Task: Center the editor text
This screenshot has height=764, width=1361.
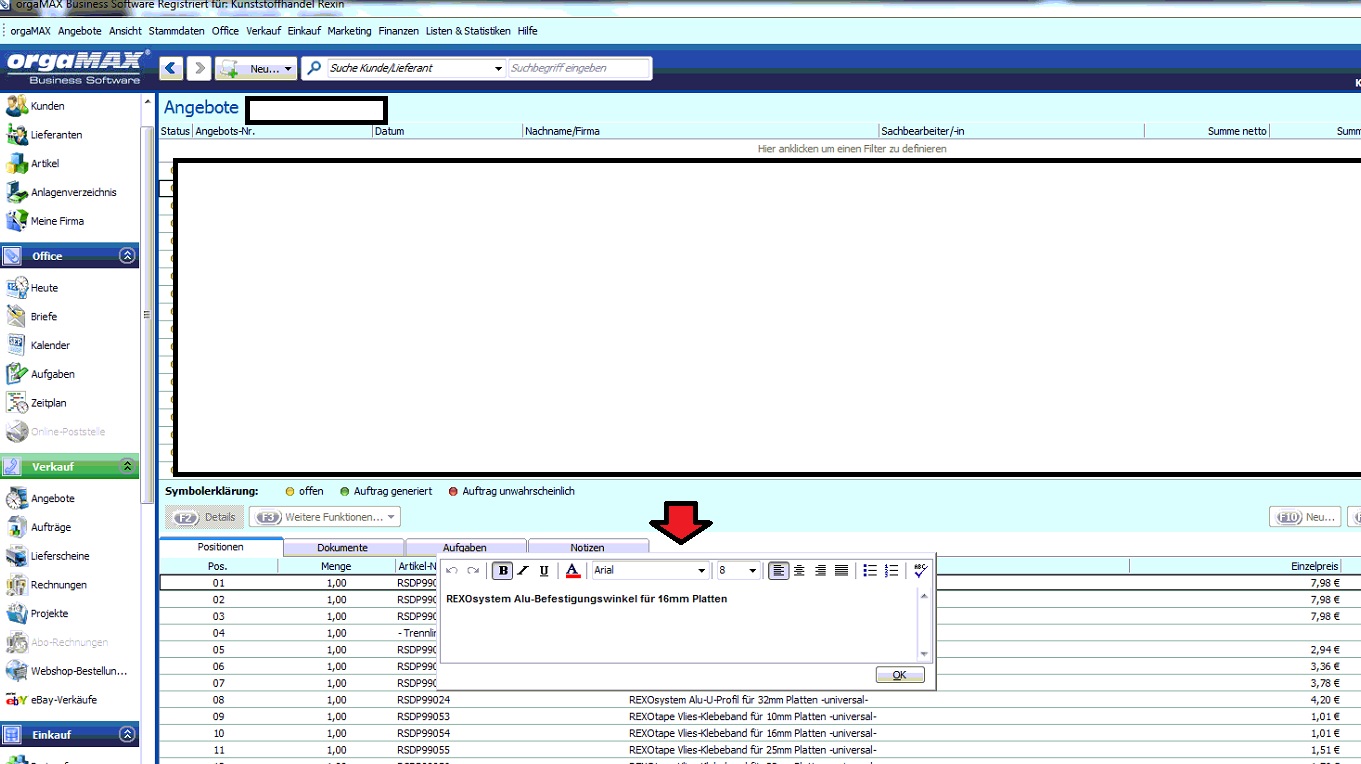Action: click(799, 571)
